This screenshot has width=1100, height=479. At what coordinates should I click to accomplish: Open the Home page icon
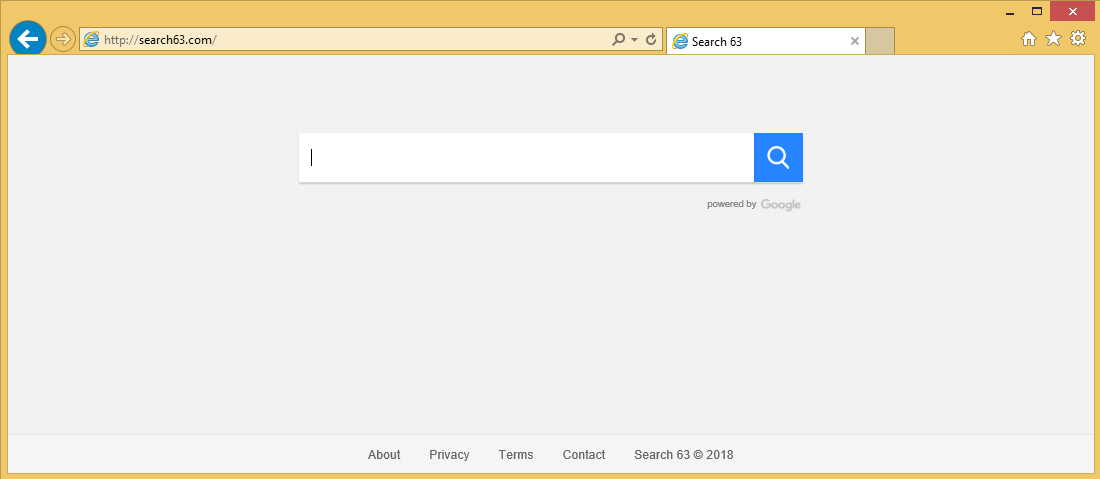pos(1028,39)
